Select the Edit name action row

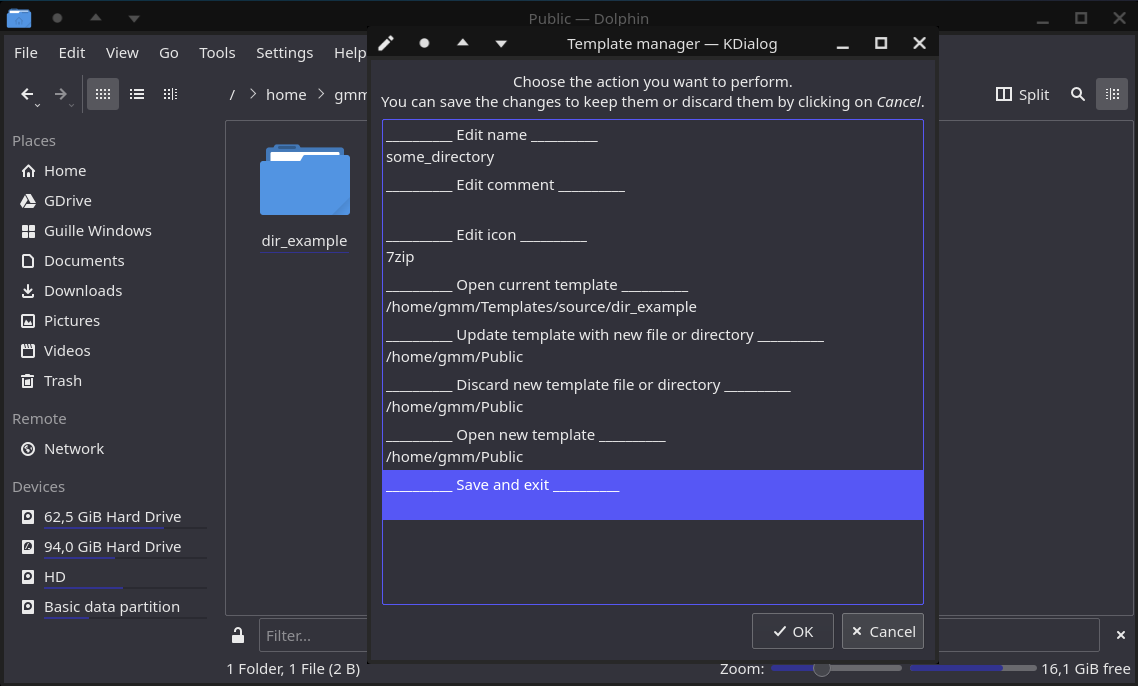652,145
